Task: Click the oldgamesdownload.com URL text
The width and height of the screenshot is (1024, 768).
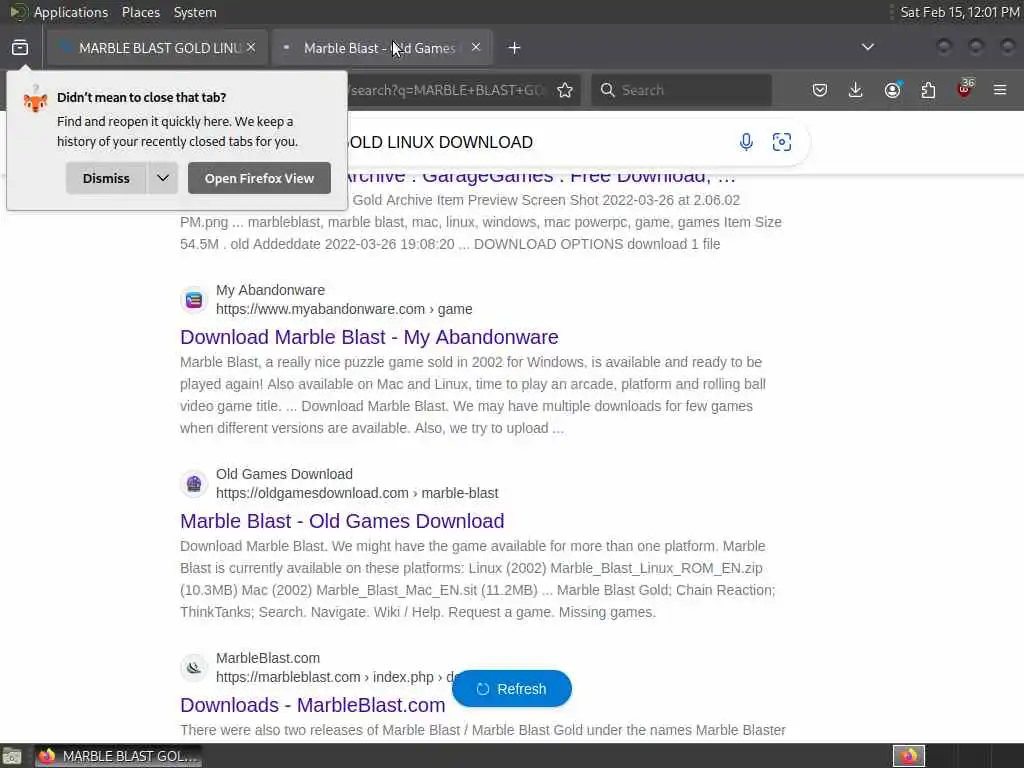Action: (357, 493)
